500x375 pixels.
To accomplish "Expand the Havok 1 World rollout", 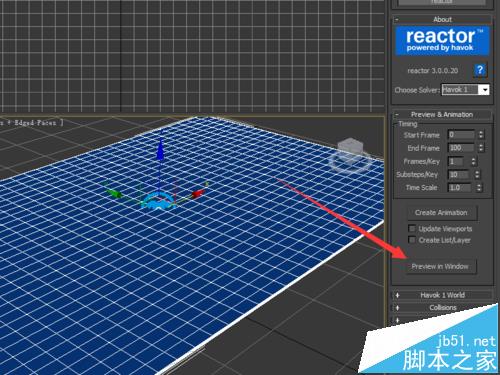I will [x=442, y=295].
